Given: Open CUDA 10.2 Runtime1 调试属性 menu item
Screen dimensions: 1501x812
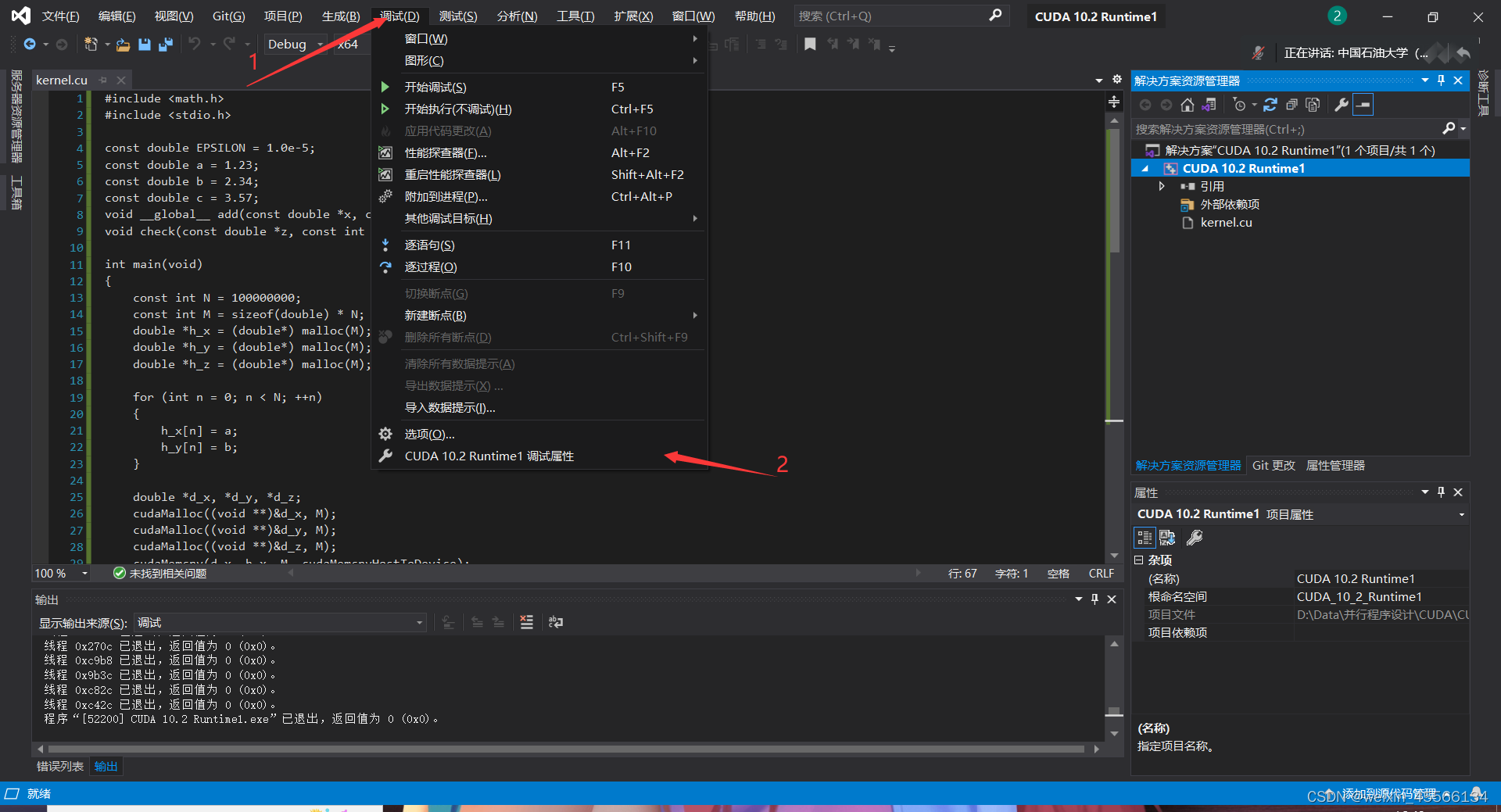Looking at the screenshot, I should (539, 456).
